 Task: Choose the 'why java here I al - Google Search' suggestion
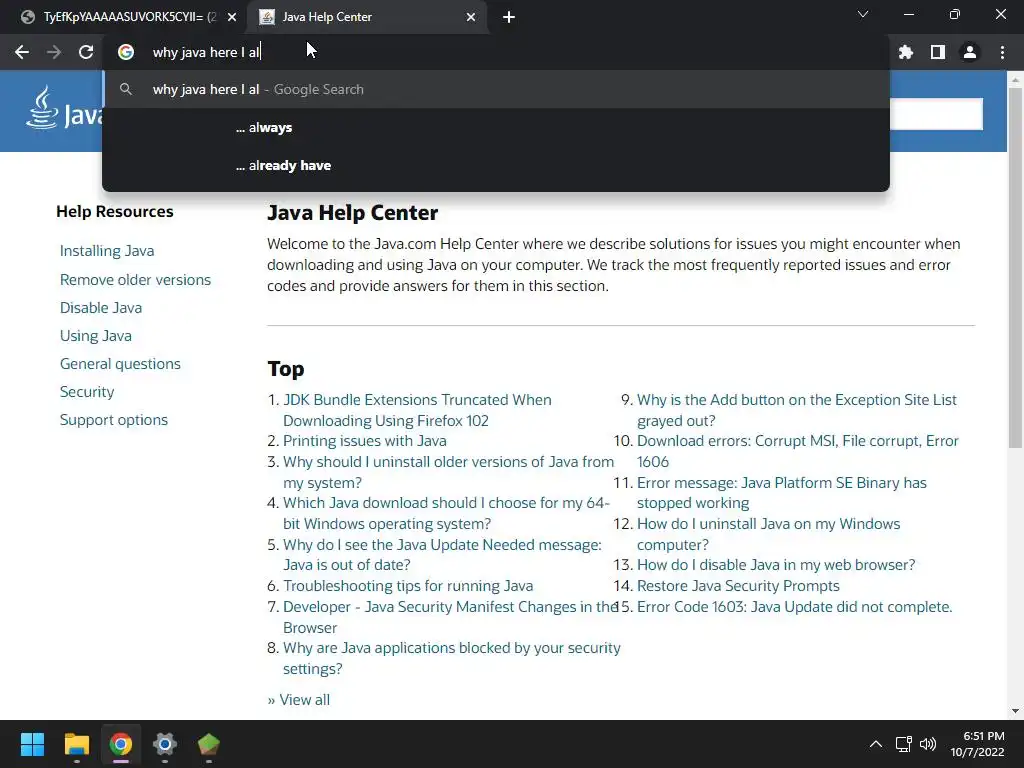[x=496, y=89]
